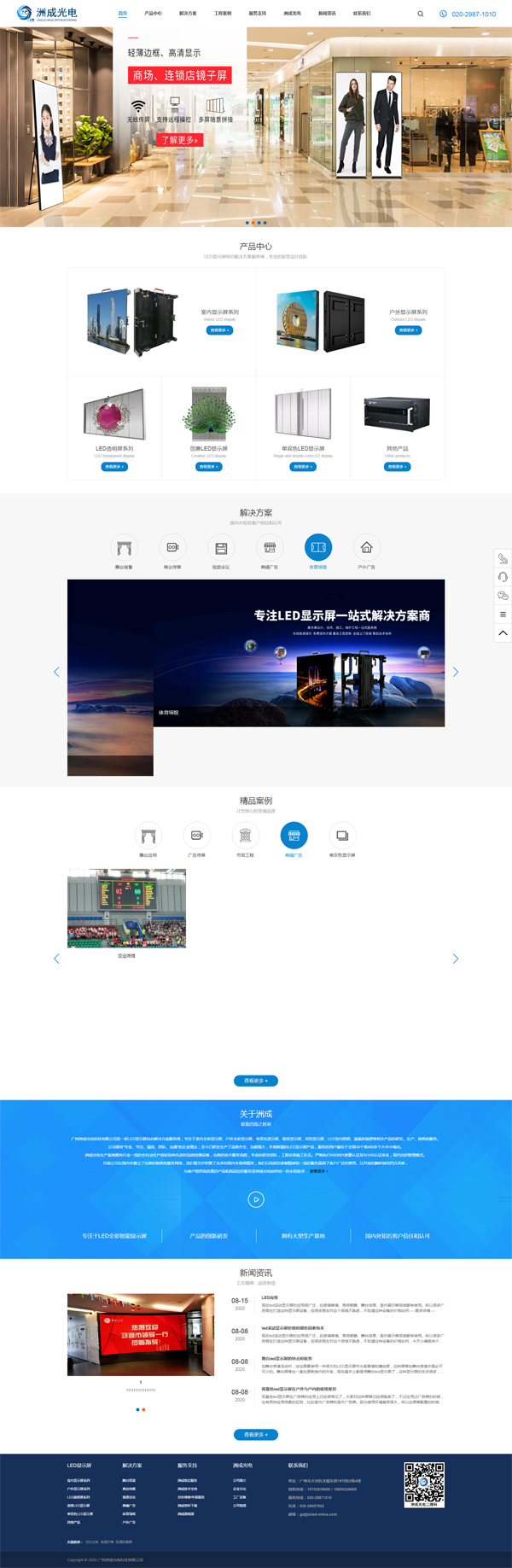Viewport: 512px width, 1568px height.
Task: Choose the 单双色显示屏 case category icon
Action: (x=342, y=835)
